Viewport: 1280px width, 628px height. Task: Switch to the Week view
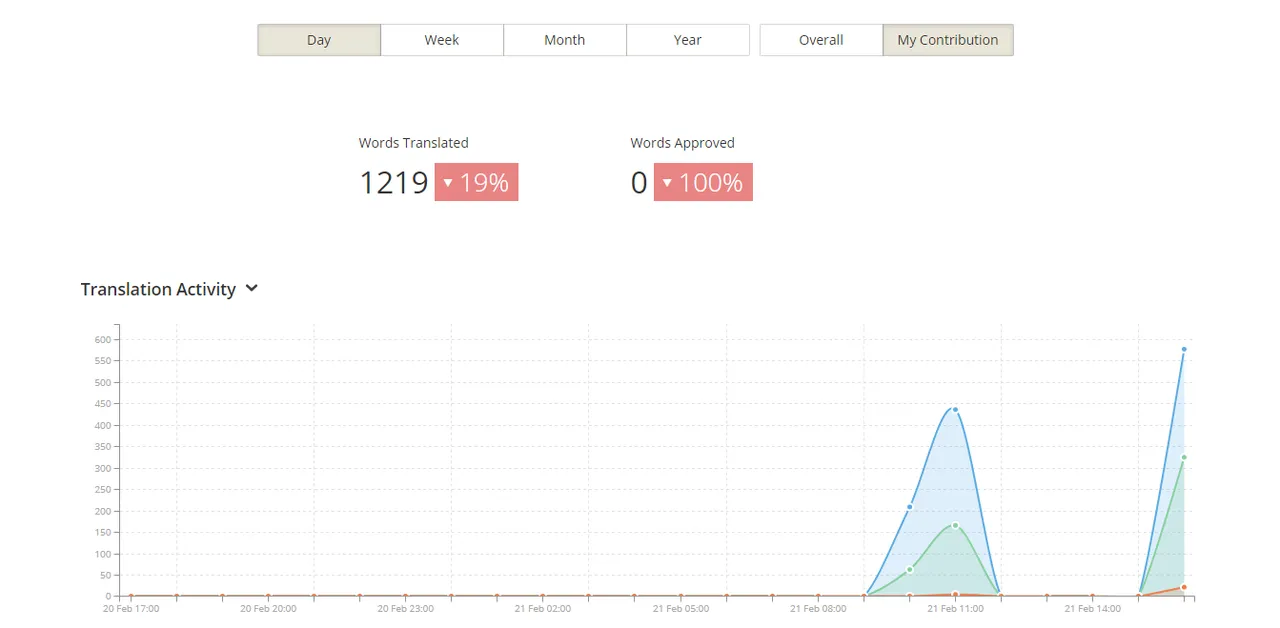[442, 40]
